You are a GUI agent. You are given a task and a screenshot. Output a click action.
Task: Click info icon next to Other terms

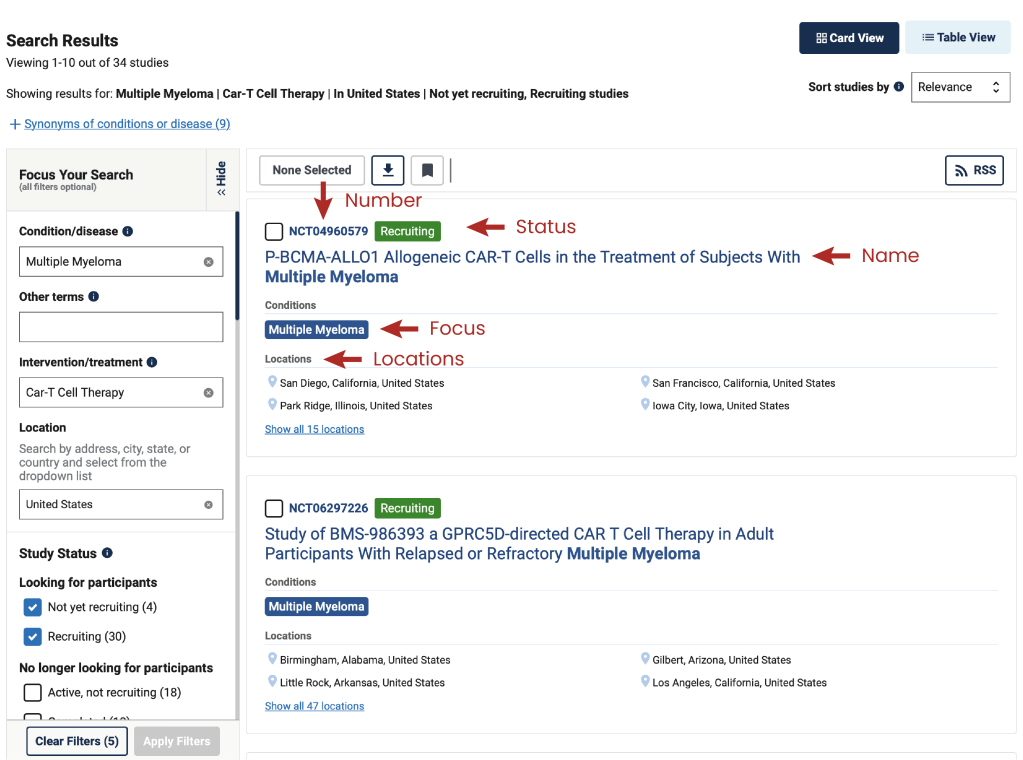click(93, 297)
